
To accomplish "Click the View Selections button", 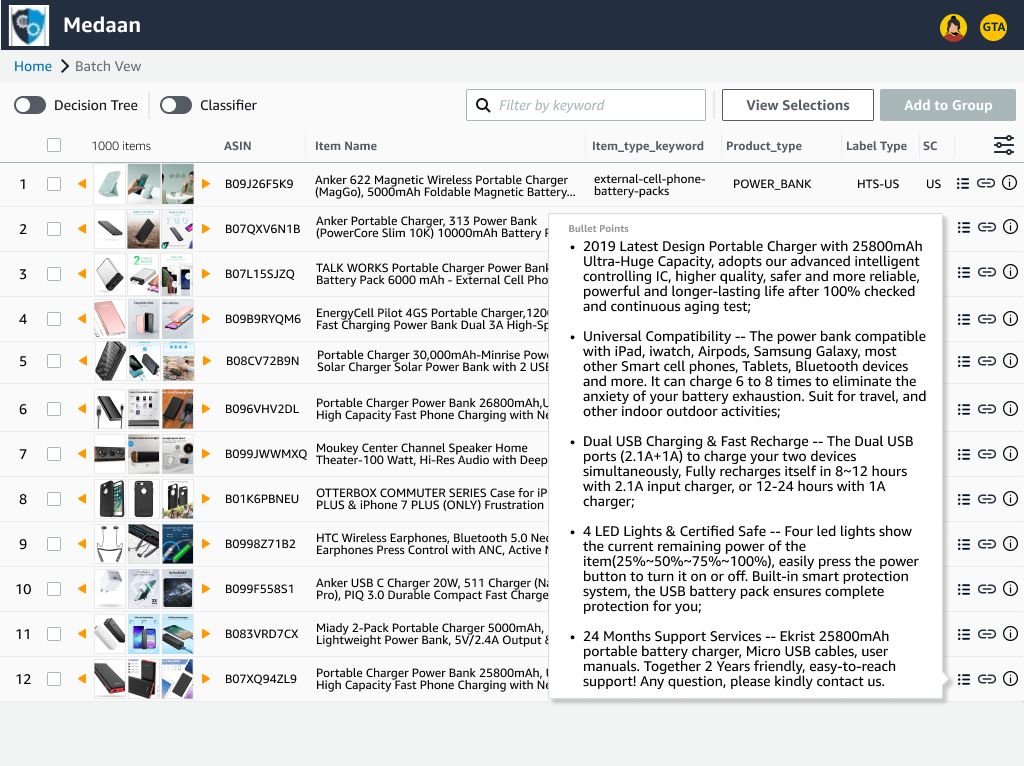I will click(797, 105).
